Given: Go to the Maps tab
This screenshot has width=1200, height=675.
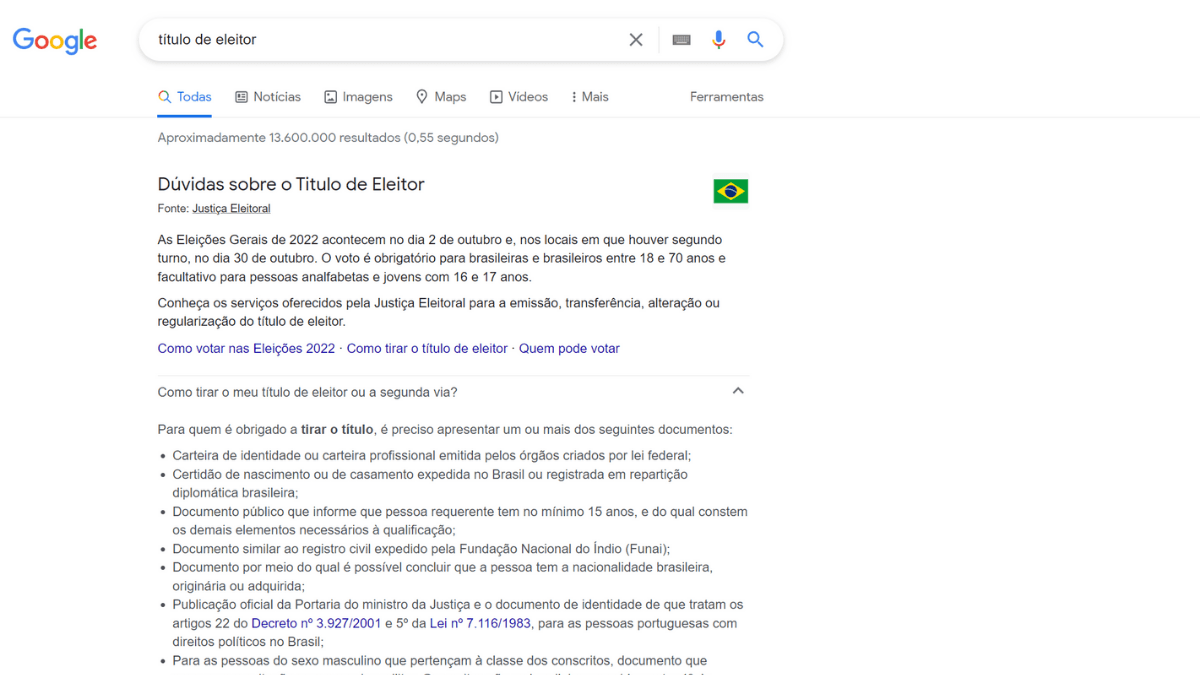Looking at the screenshot, I should pos(441,97).
